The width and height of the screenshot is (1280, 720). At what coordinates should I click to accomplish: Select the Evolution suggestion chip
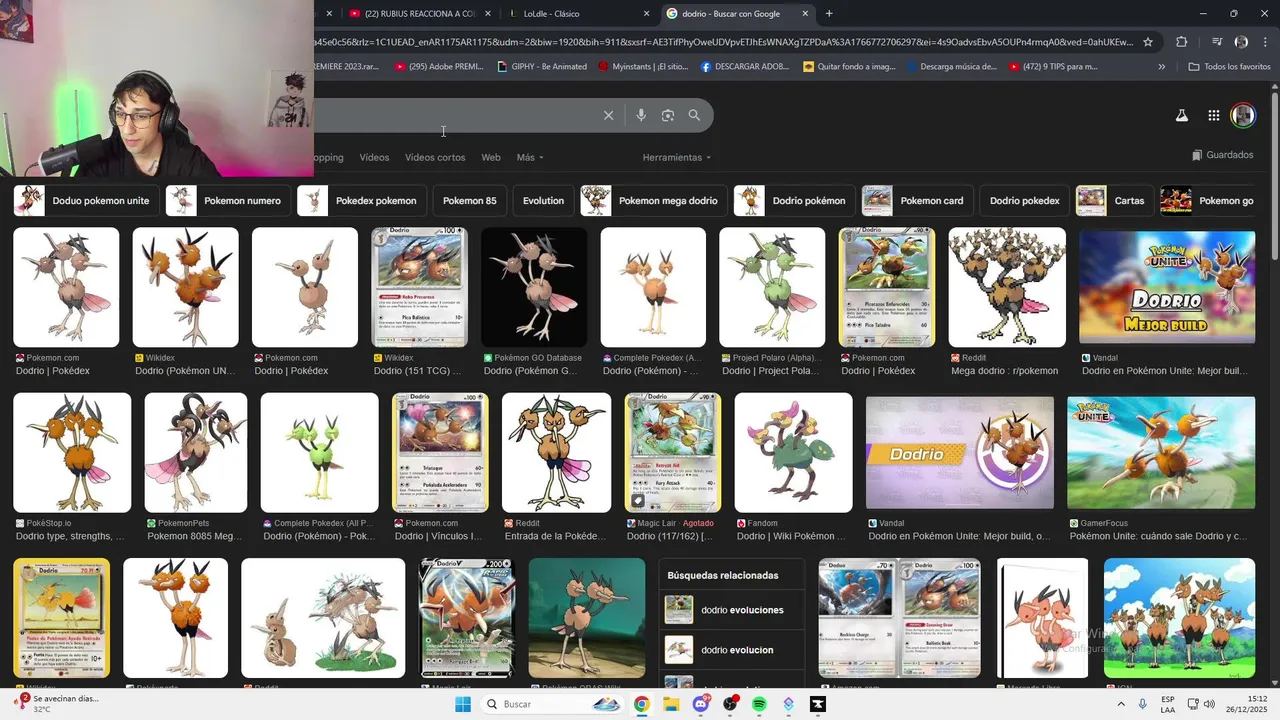coord(543,201)
